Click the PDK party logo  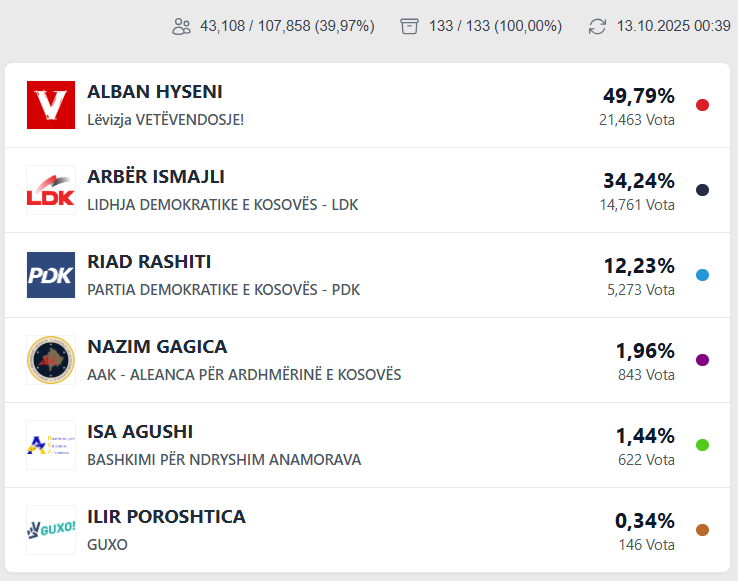click(51, 275)
